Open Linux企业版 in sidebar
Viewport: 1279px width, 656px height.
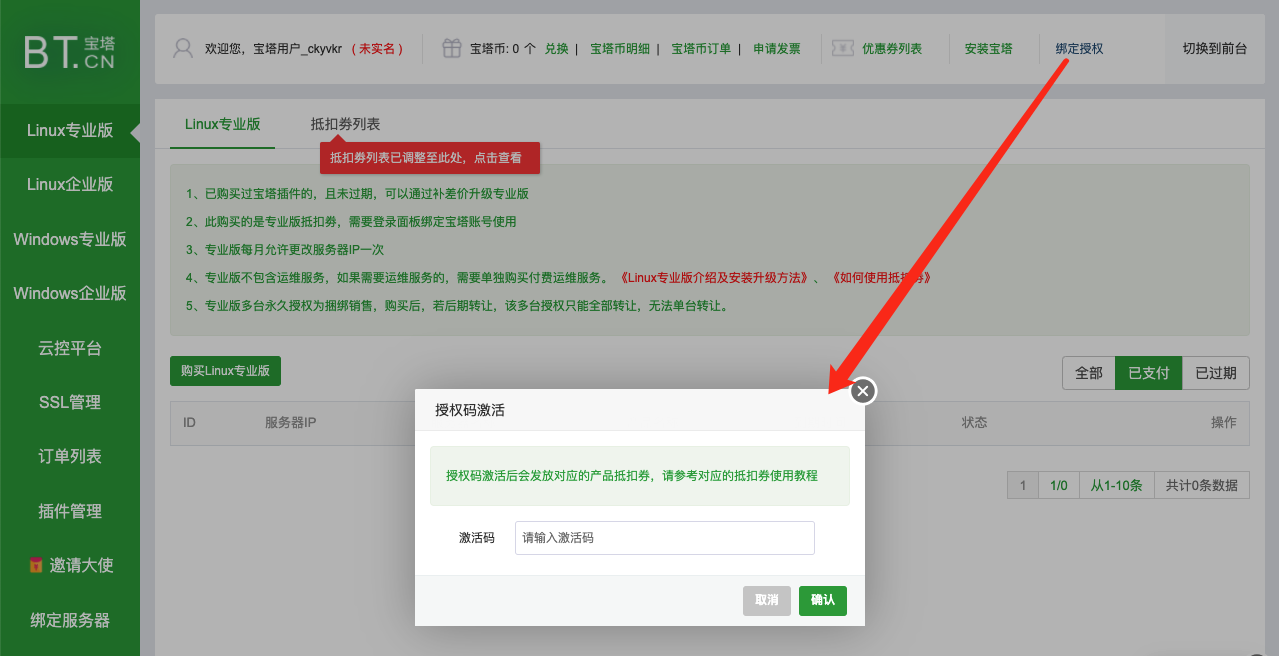point(70,184)
